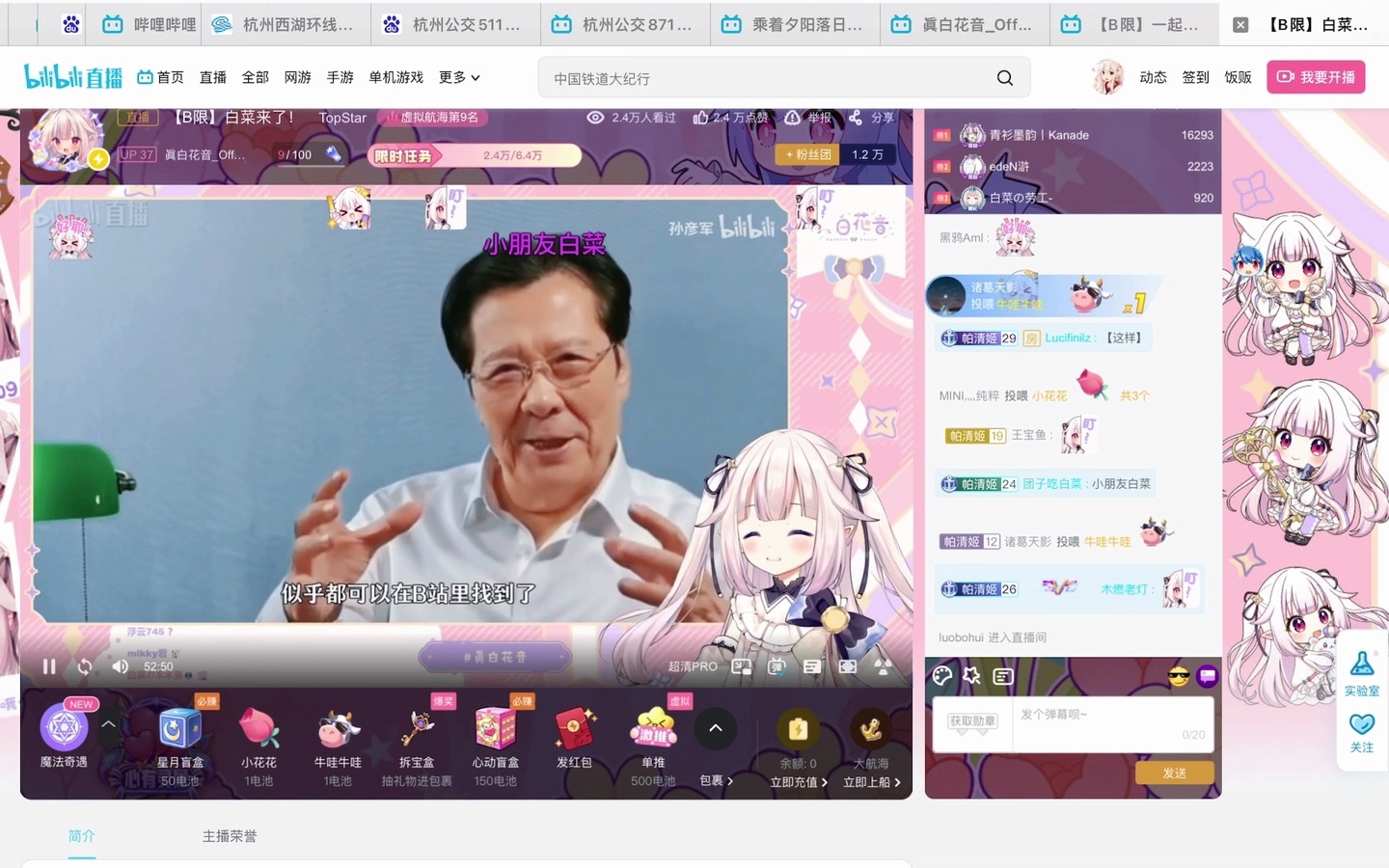The height and width of the screenshot is (868, 1389).
Task: Open purple danmaku style bubble icon
Action: 1208,677
